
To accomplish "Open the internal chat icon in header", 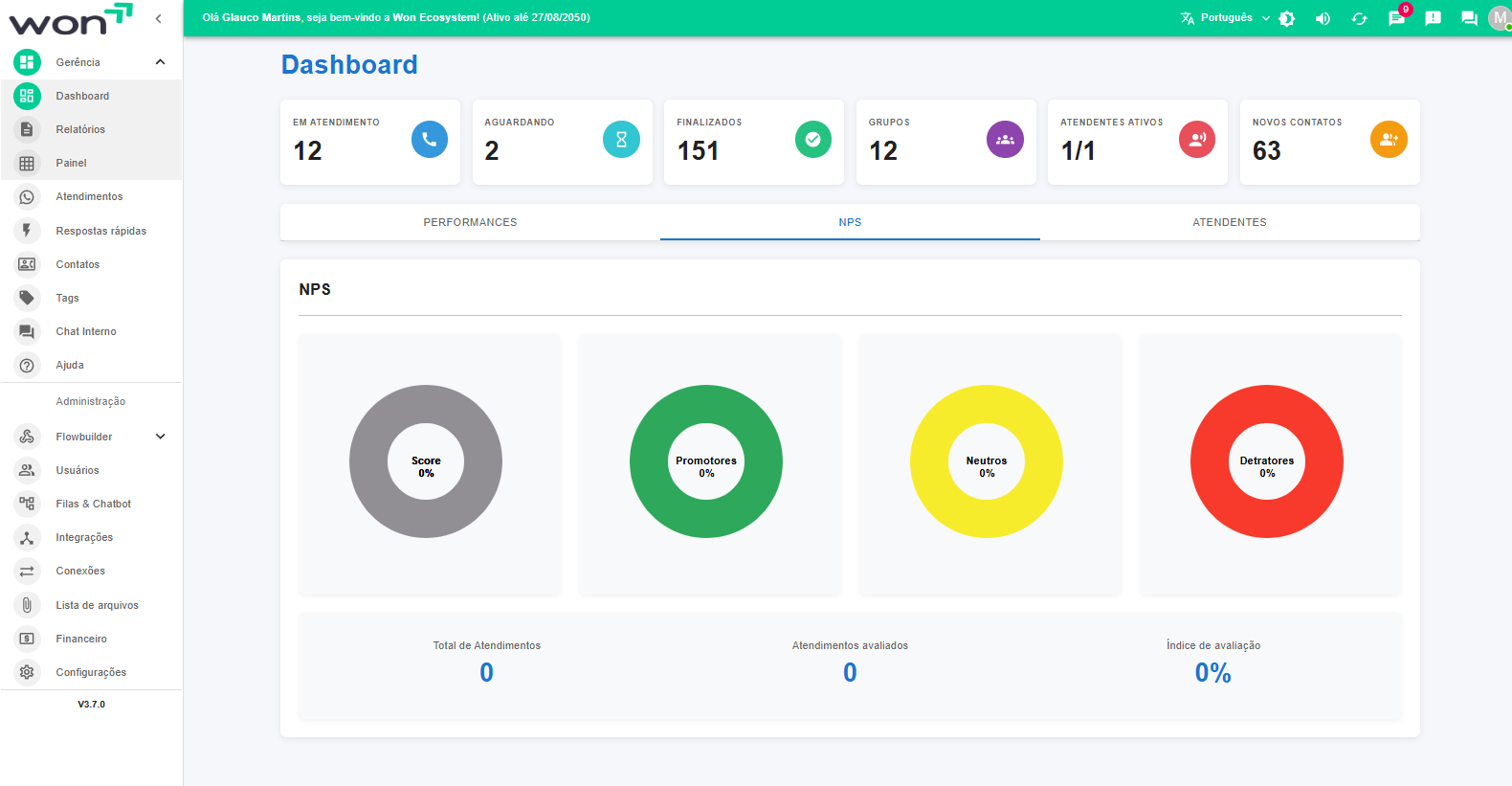I will click(1469, 18).
